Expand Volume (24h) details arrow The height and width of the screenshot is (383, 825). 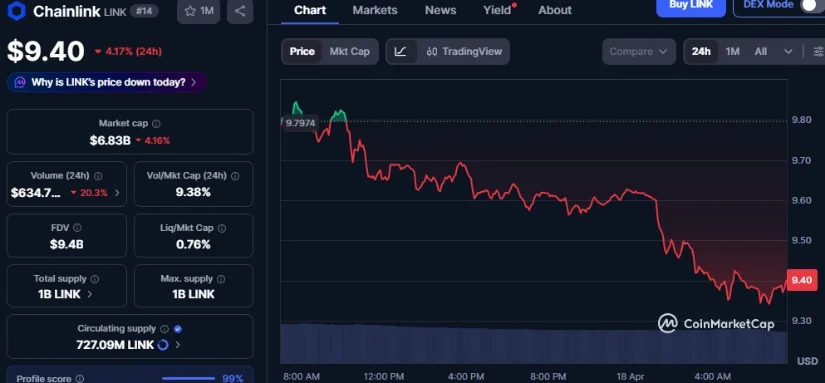tap(117, 193)
